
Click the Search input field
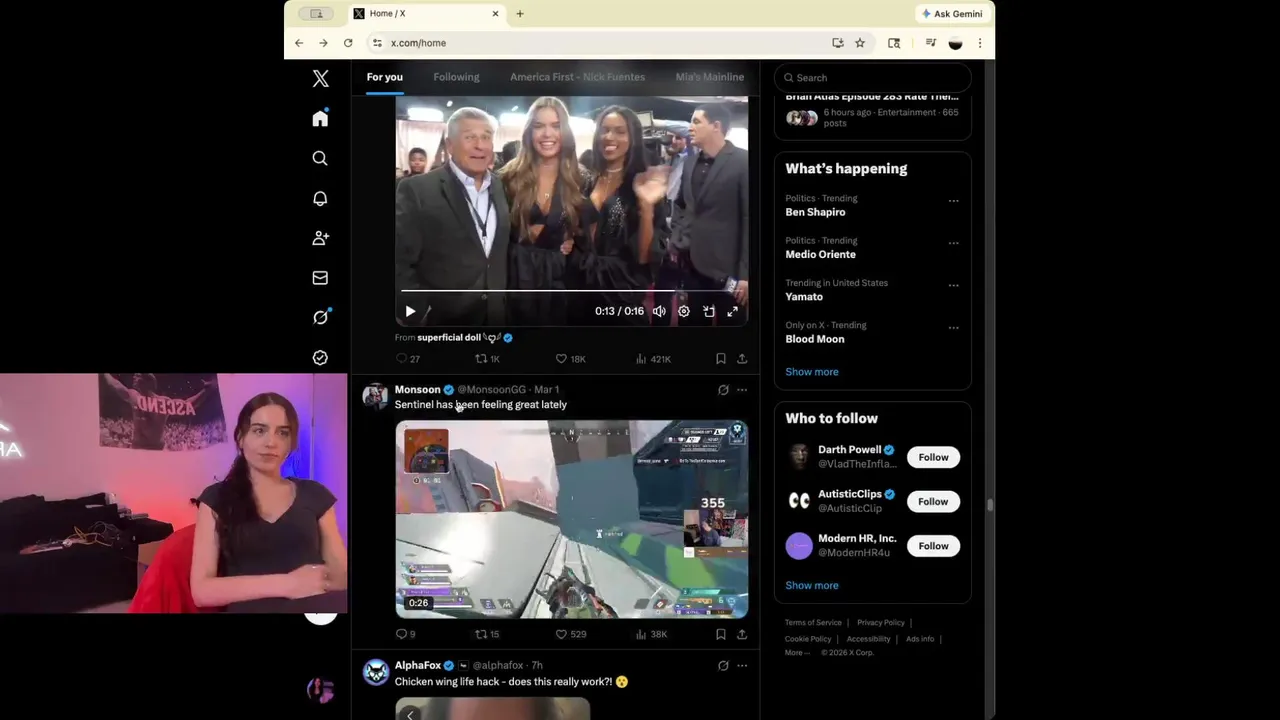[x=873, y=77]
